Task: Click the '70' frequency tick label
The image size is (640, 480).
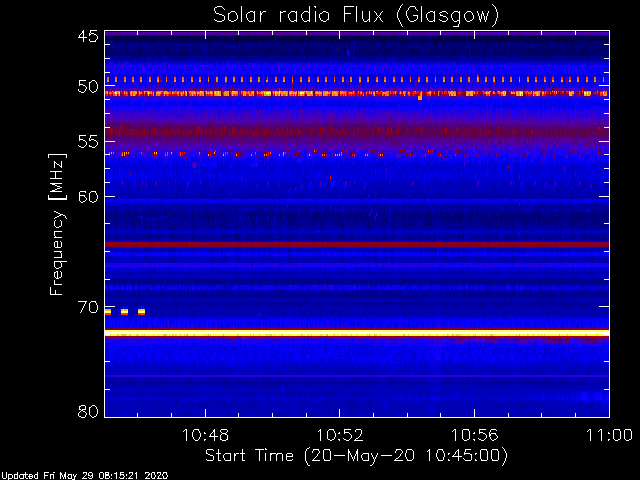Action: pos(88,307)
